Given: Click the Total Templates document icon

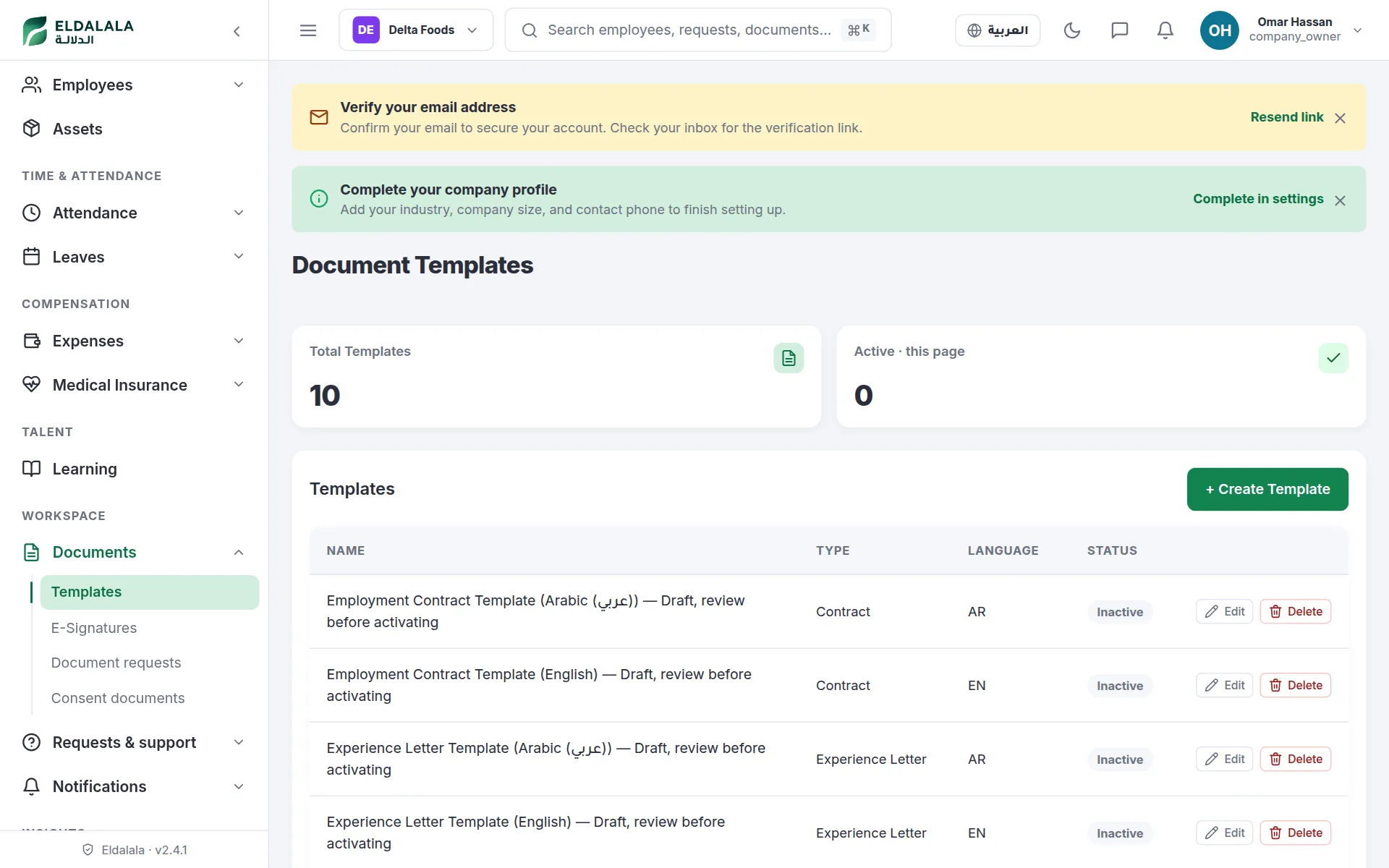Looking at the screenshot, I should 789,358.
